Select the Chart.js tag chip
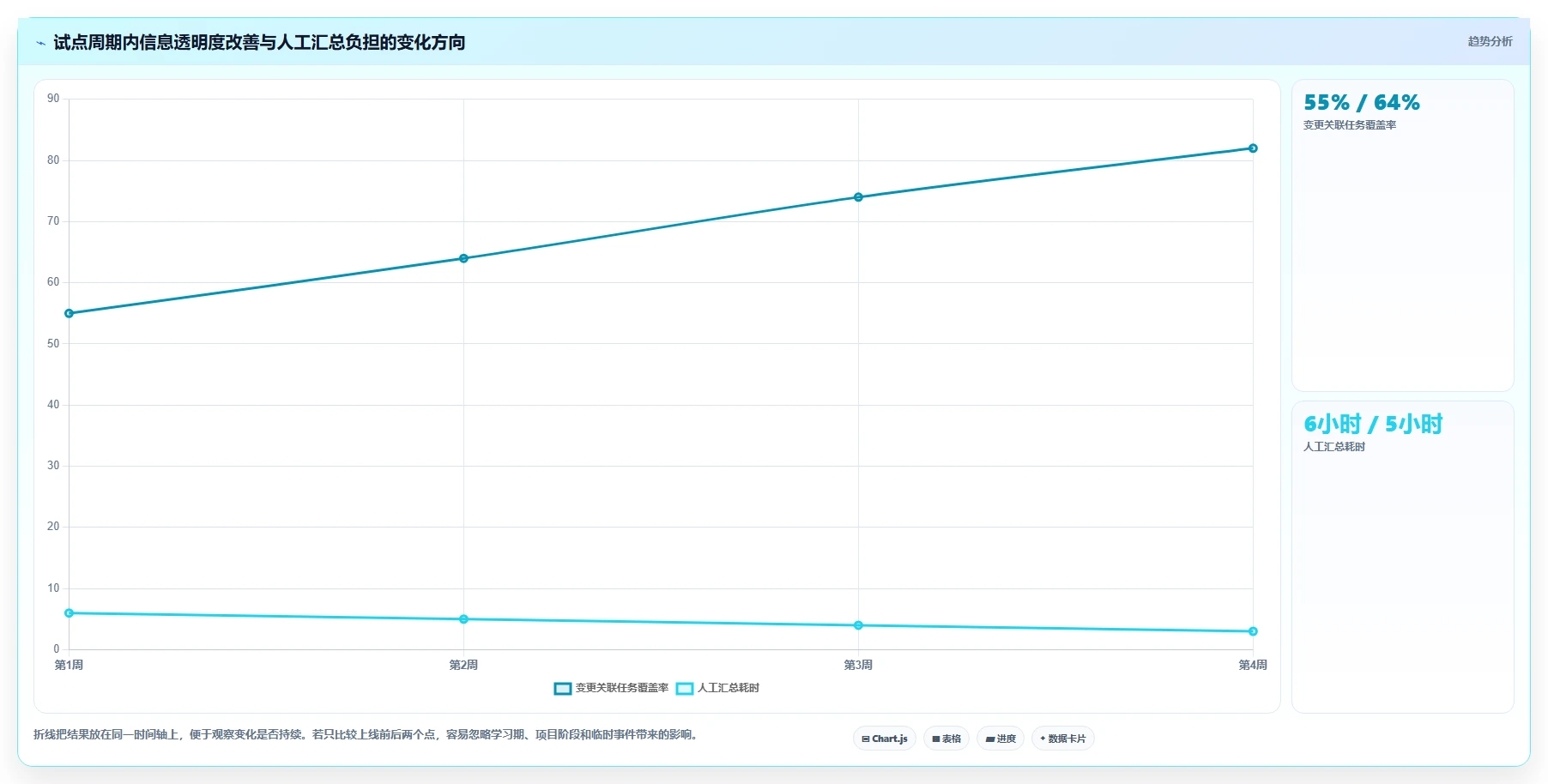 click(885, 739)
